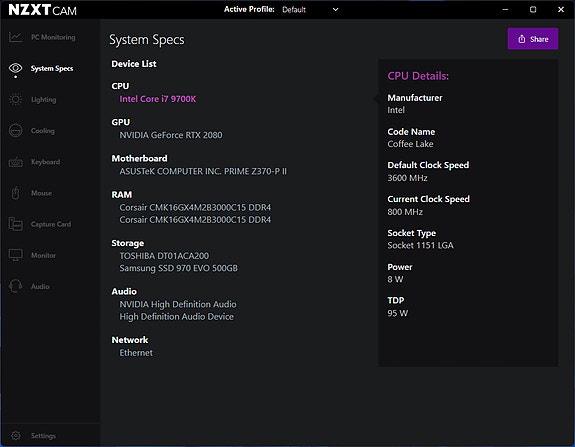575x447 pixels.
Task: Share system specs using the Share button
Action: [x=533, y=39]
